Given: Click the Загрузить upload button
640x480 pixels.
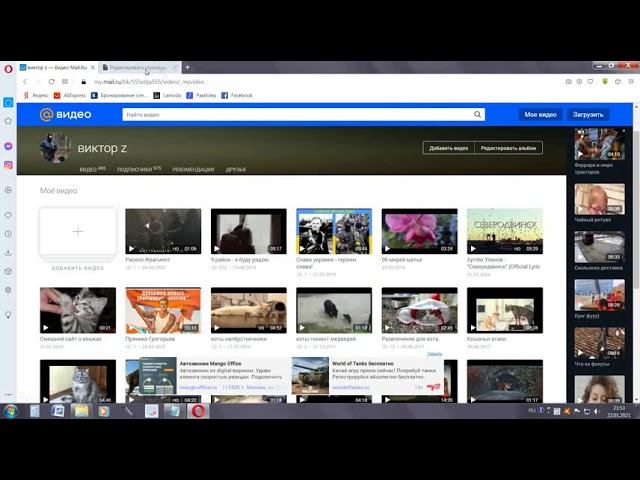Looking at the screenshot, I should [588, 115].
